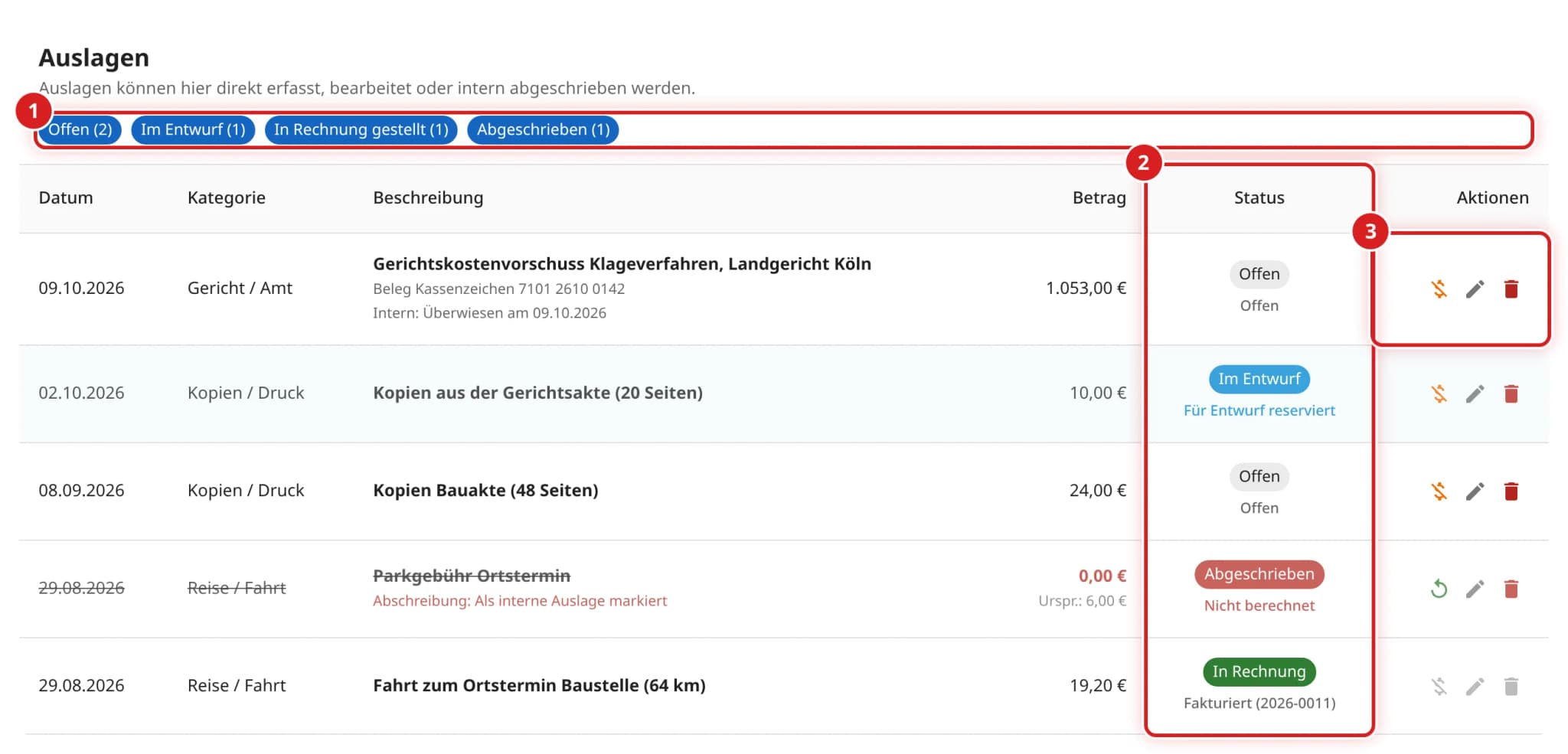Filter by Offen (2) chip
Viewport: 1568px width, 754px height.
coord(80,129)
